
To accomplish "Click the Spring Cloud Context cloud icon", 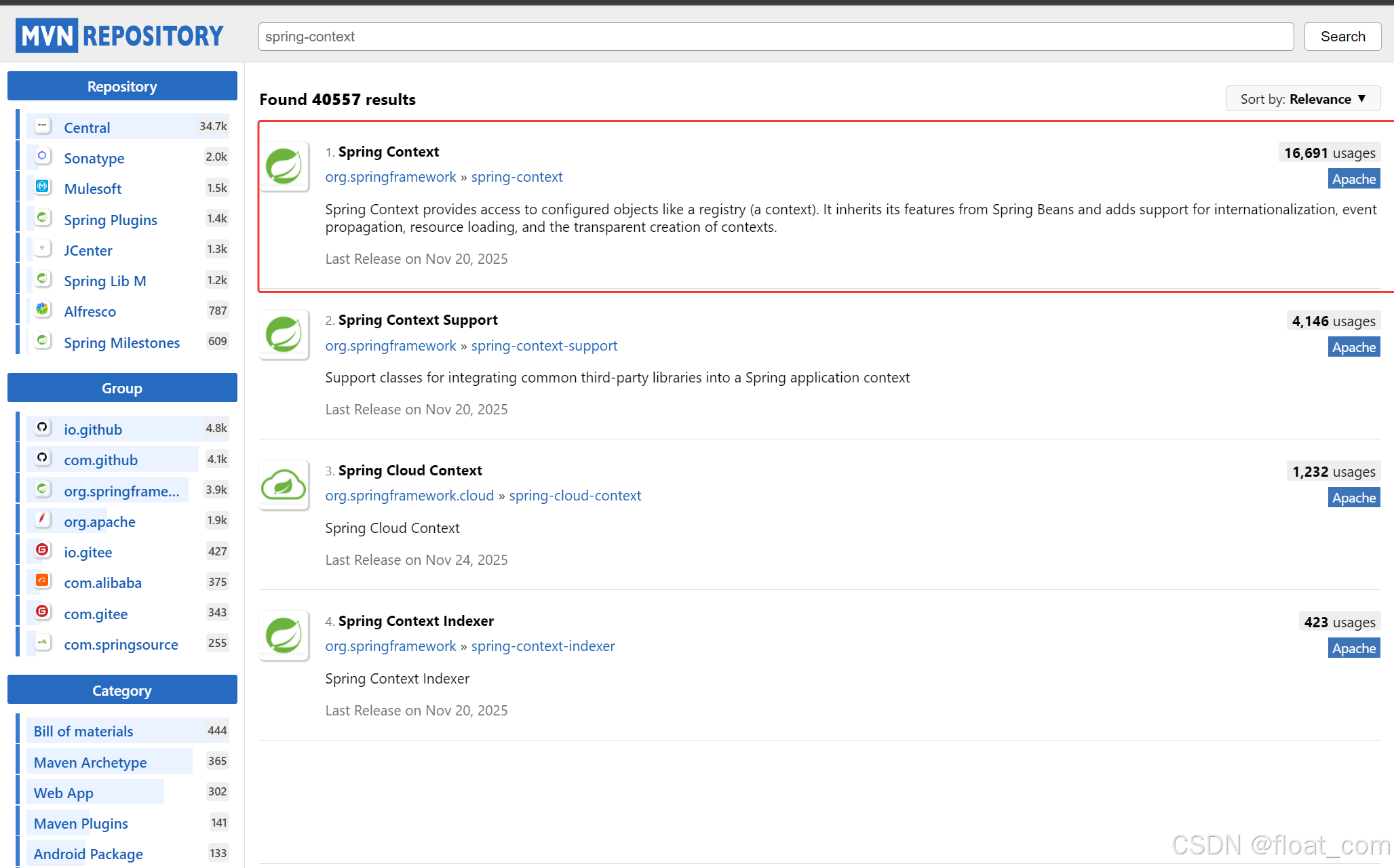I will point(284,486).
